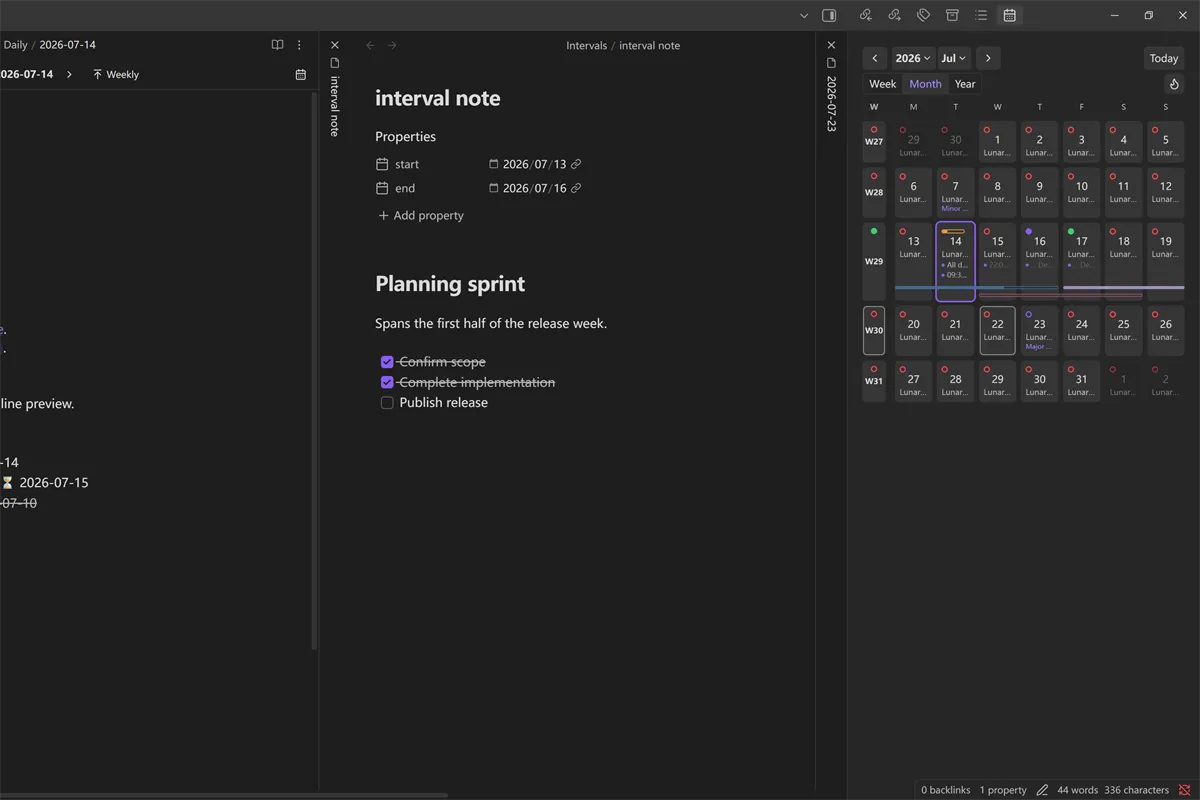Click the 0 backlinks status item
This screenshot has width=1200, height=800.
tap(946, 790)
